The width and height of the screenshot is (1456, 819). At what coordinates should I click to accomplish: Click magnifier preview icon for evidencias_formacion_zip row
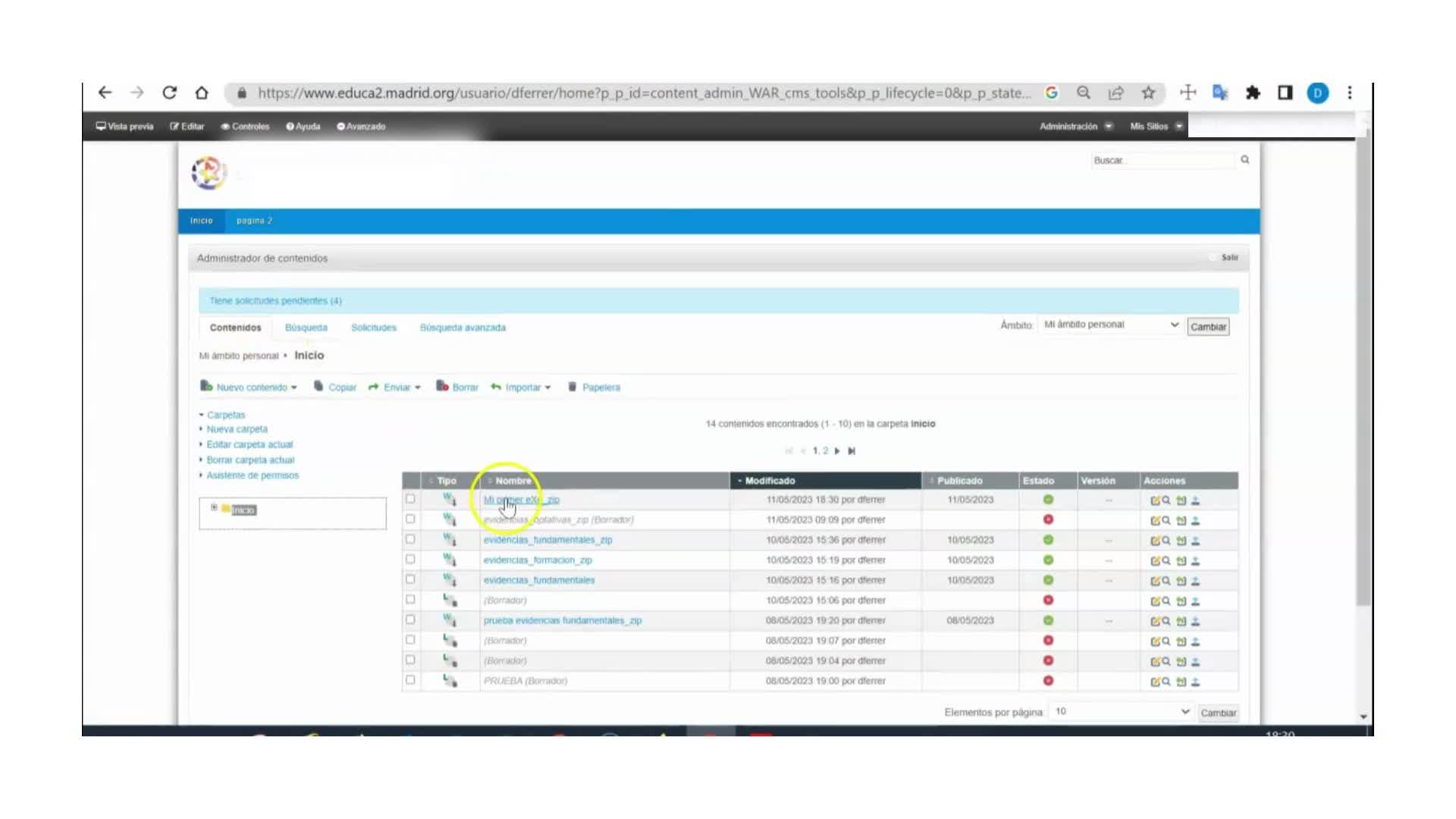click(1166, 560)
